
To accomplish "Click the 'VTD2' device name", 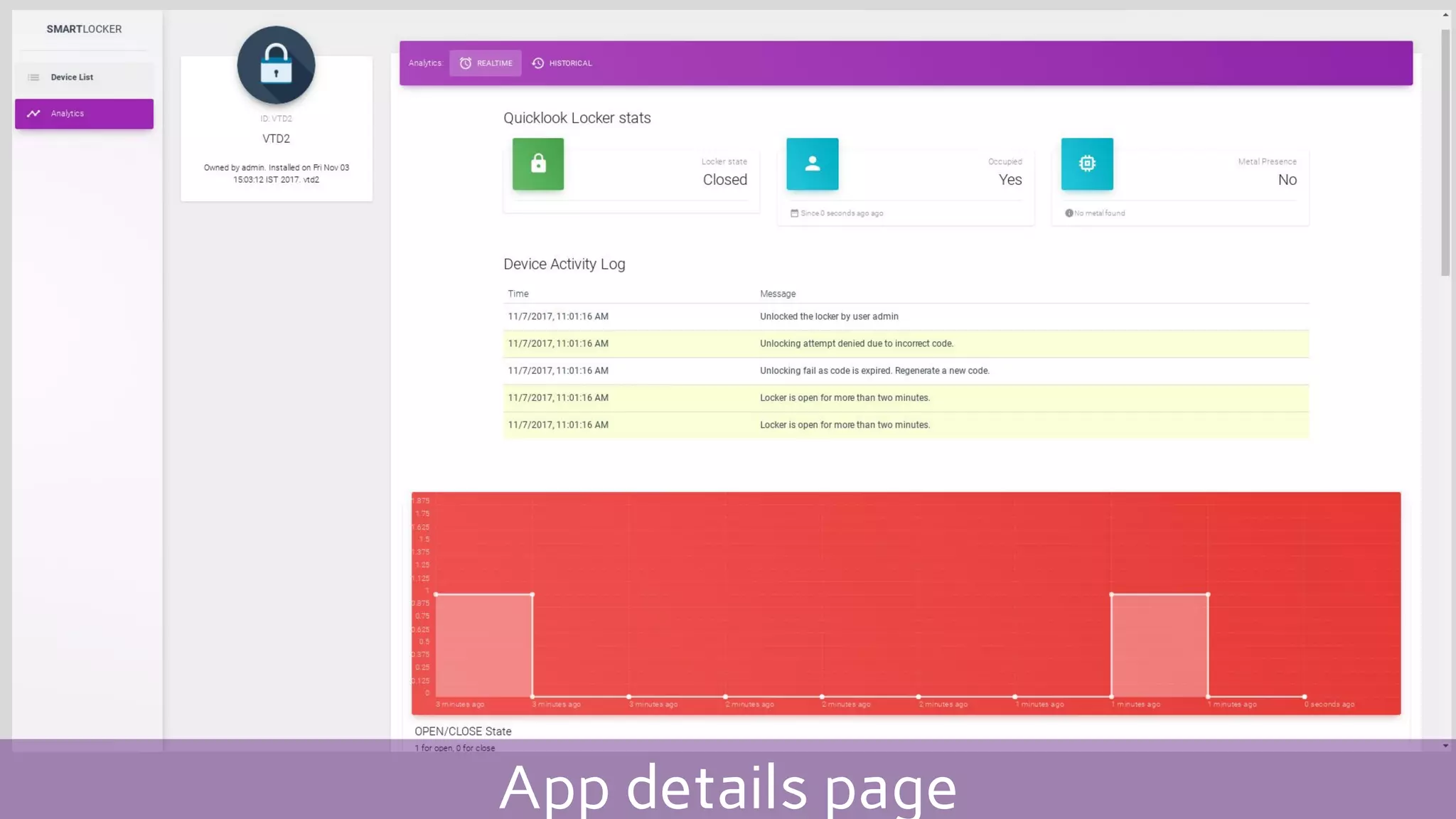I will 277,139.
